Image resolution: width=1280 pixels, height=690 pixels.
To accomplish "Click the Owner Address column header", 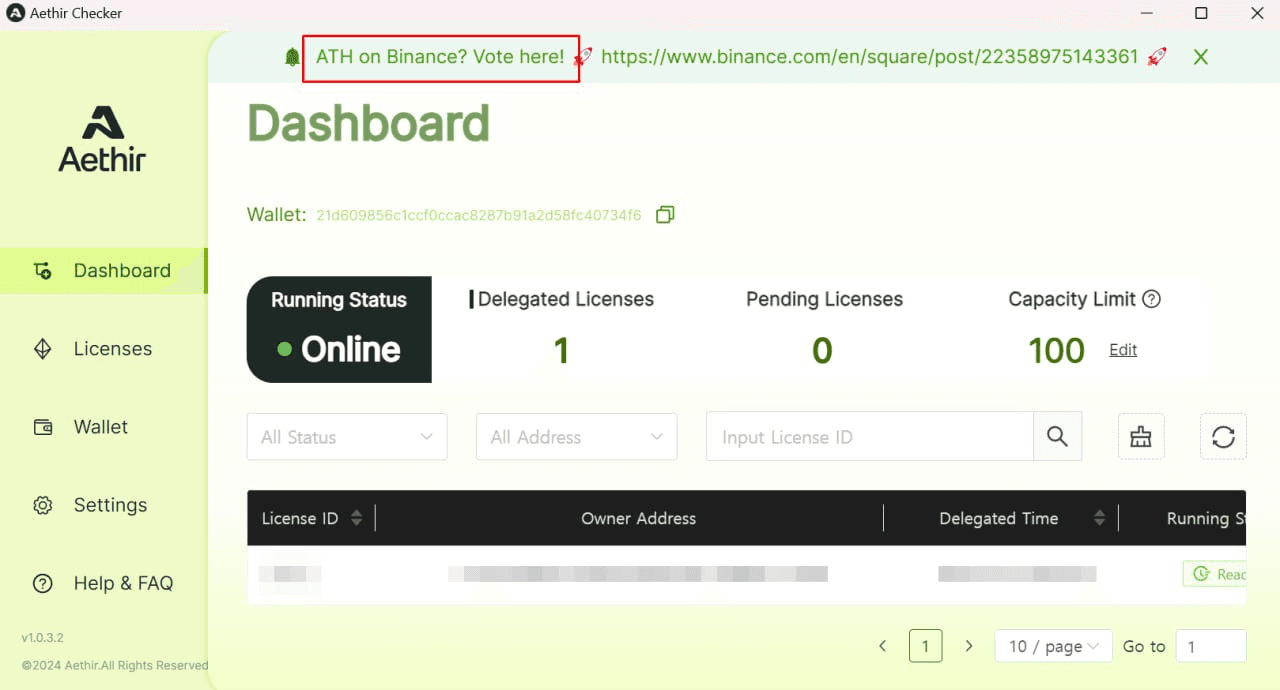I will point(638,518).
